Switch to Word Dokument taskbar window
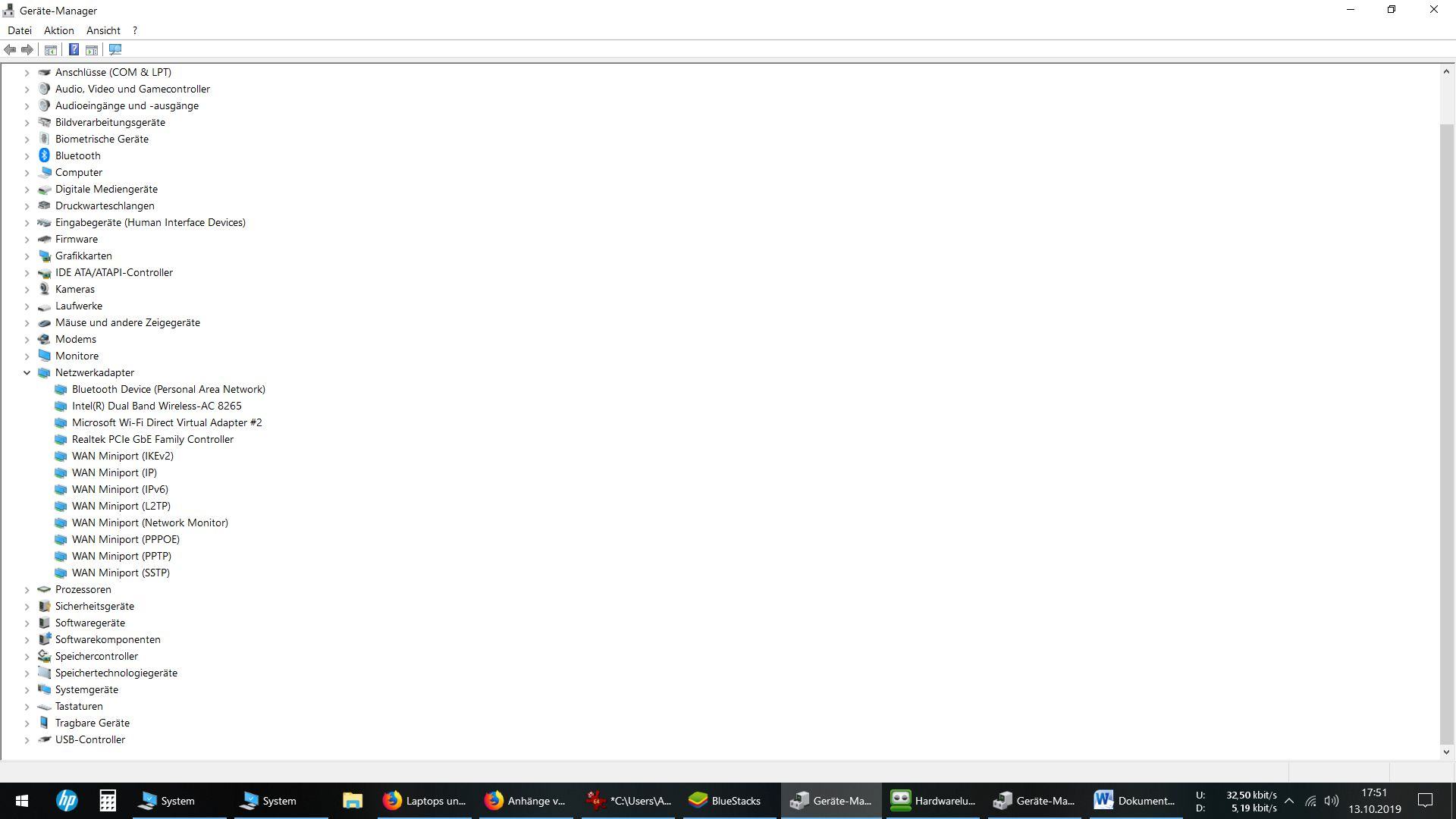Screen dimensions: 1456x819 point(1134,801)
